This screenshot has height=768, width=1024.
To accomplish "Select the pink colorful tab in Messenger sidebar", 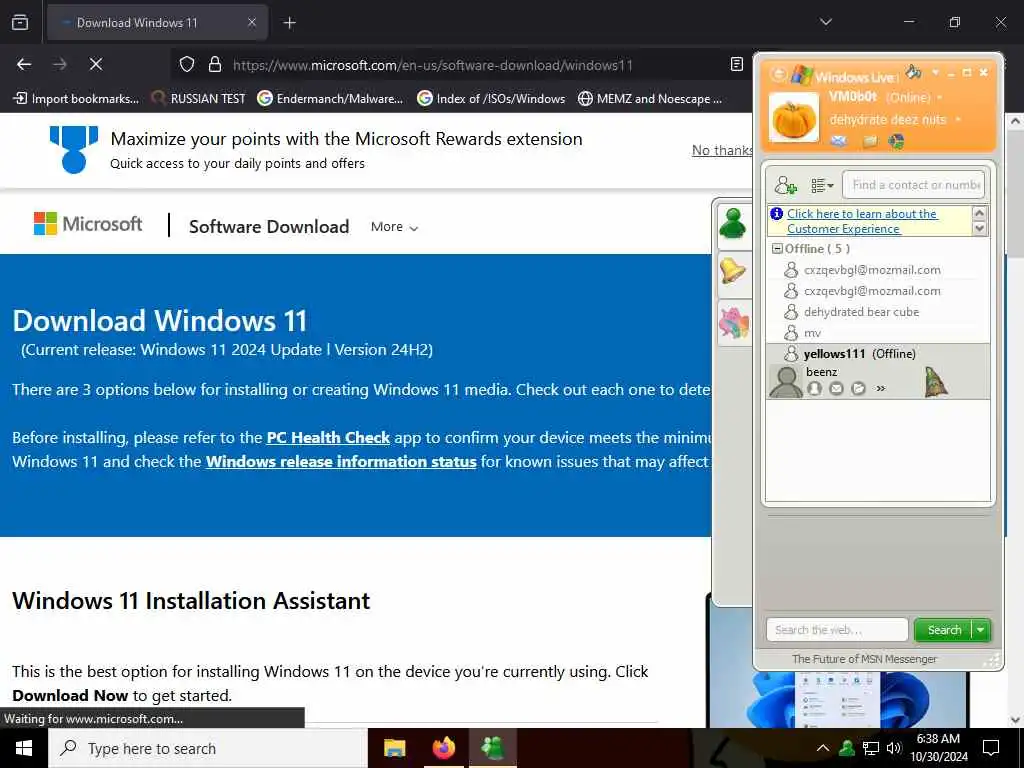I will [733, 323].
